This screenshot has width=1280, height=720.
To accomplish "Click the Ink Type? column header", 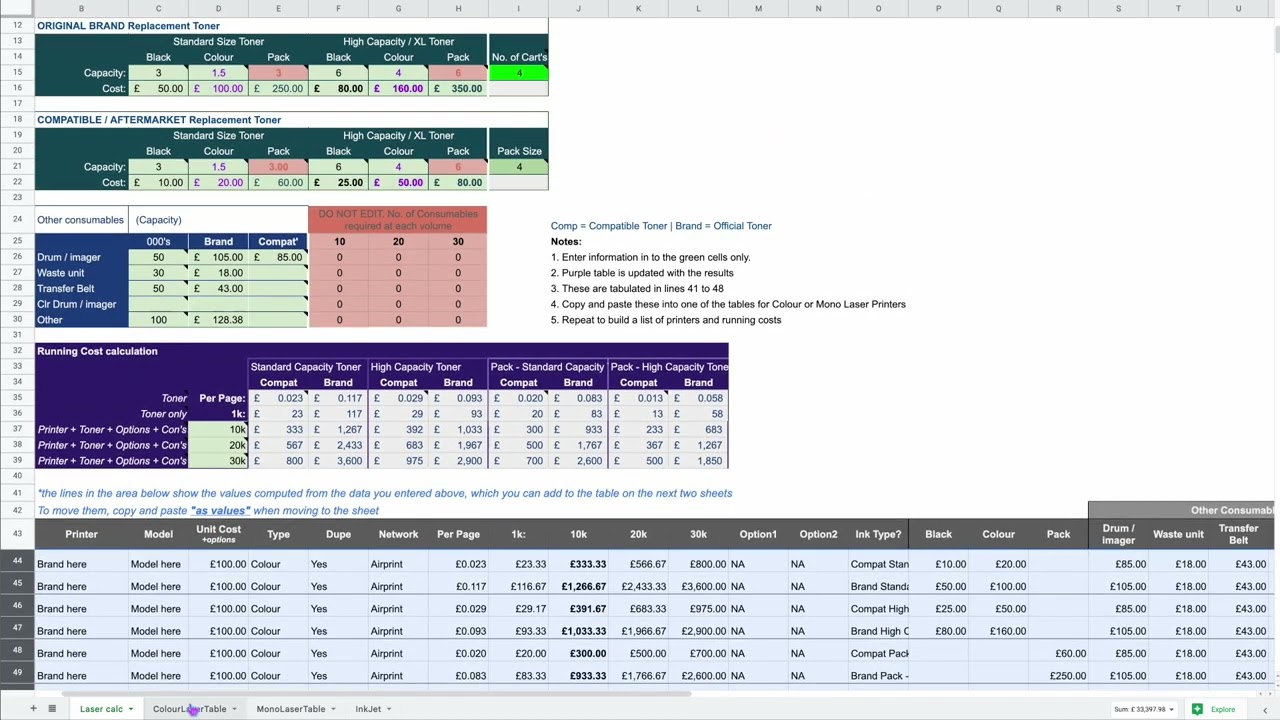I will (x=878, y=534).
